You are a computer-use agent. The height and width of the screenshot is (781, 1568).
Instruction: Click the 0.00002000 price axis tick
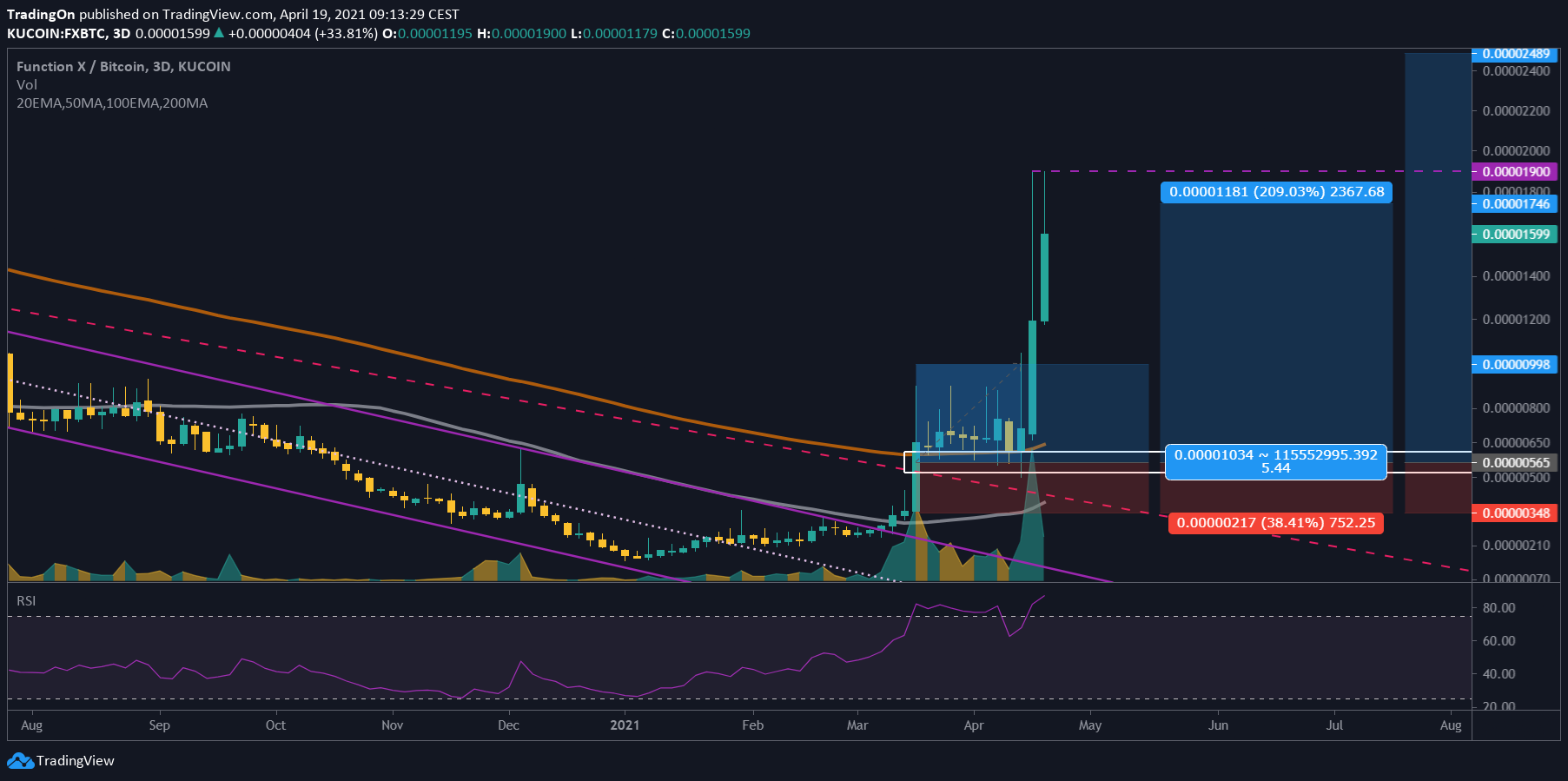pos(1516,151)
